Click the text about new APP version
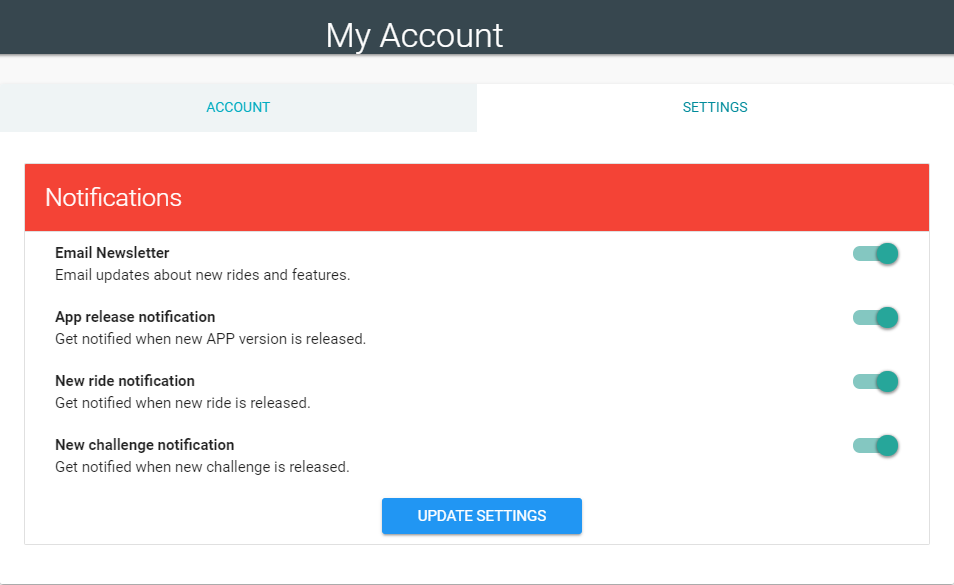Screen dimensions: 954x585 point(211,339)
